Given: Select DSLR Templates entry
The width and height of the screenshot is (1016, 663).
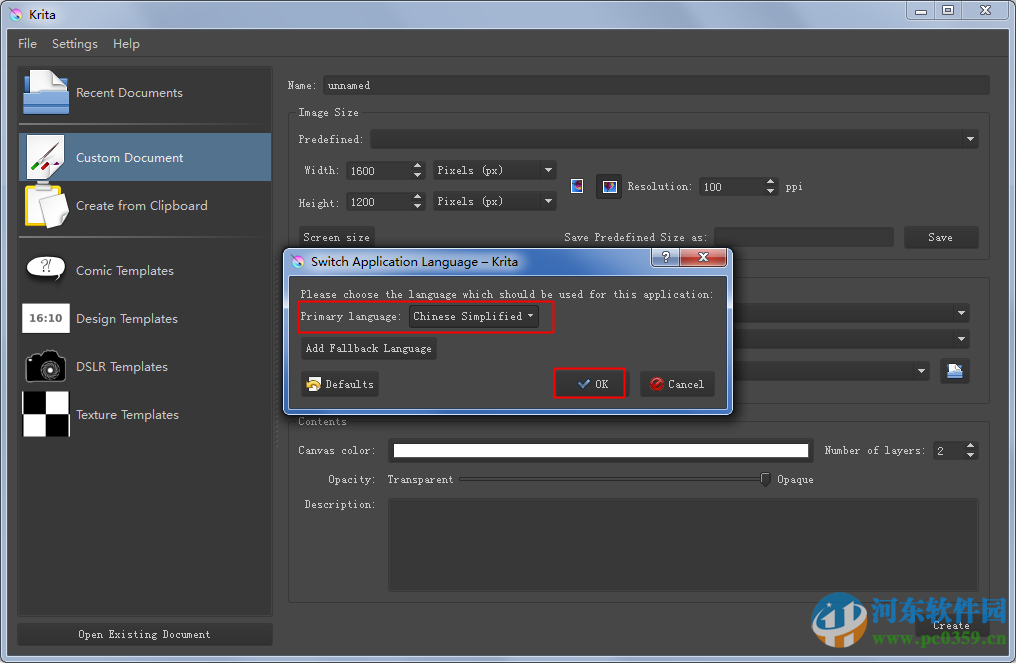Looking at the screenshot, I should (144, 366).
